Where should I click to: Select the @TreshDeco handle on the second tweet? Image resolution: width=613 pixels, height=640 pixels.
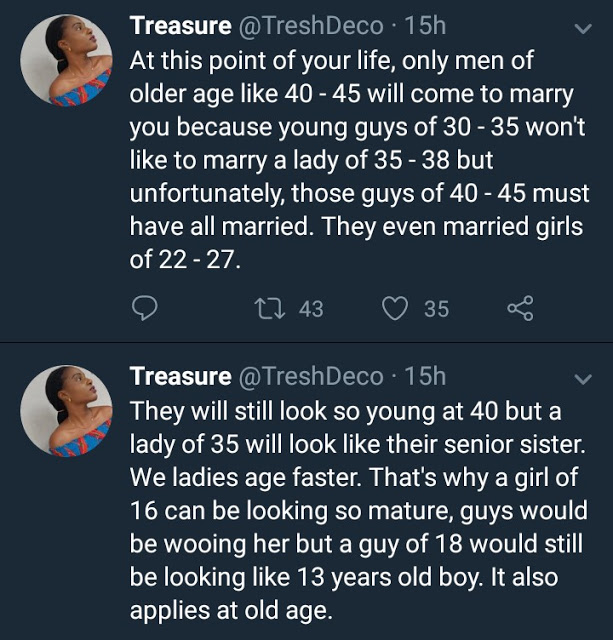pos(310,377)
